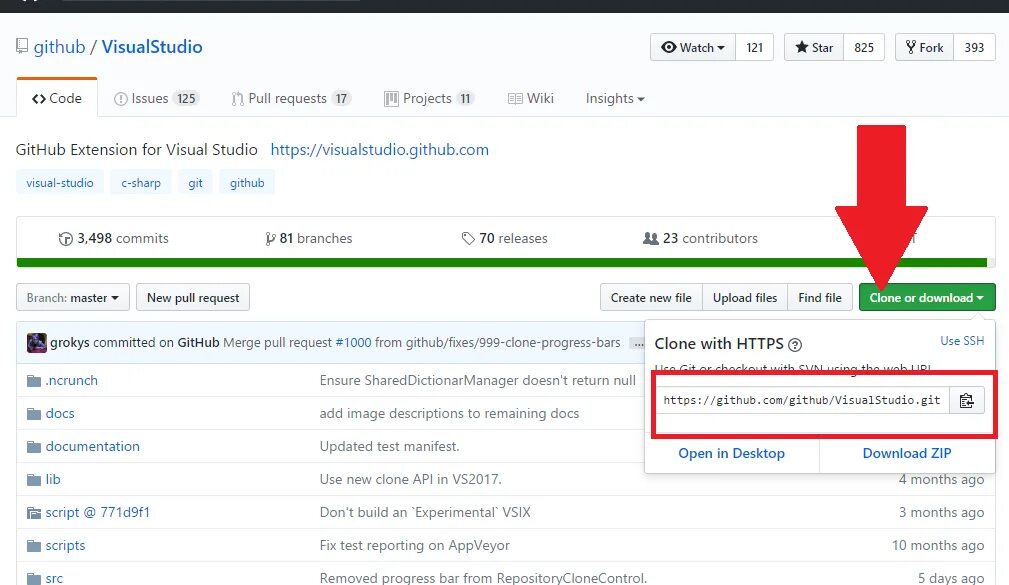Open commit 'Ensure SharedDictionarManager doesn't return null'
Screen dimensions: 1009x585
(x=477, y=380)
